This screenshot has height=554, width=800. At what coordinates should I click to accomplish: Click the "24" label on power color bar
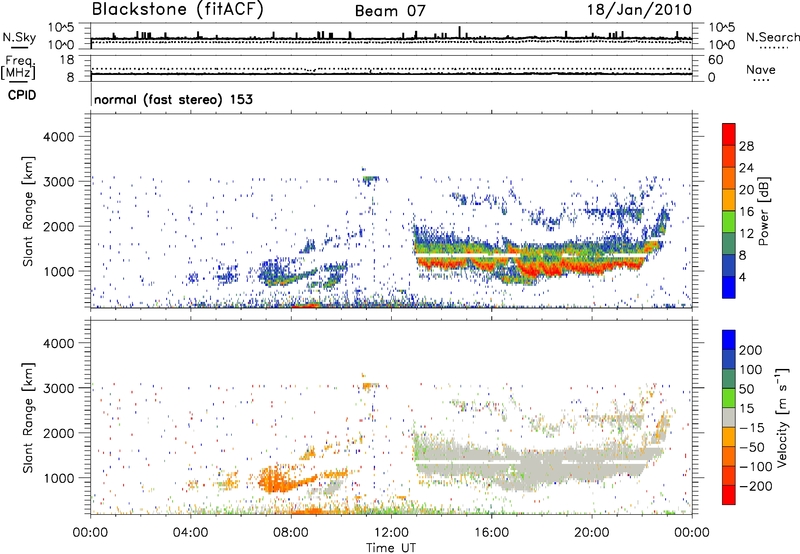click(746, 168)
